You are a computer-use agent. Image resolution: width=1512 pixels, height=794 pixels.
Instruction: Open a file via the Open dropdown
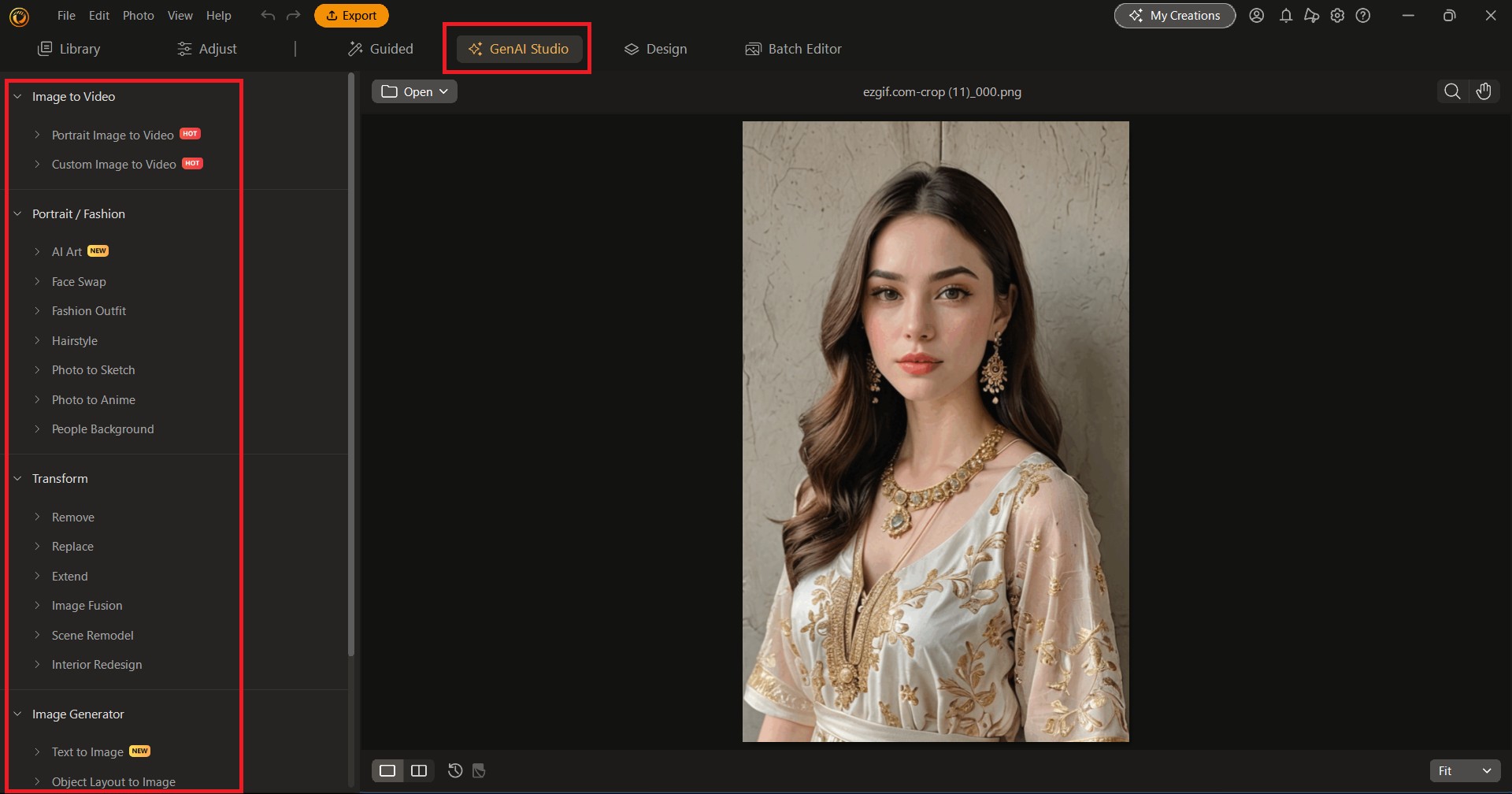413,91
